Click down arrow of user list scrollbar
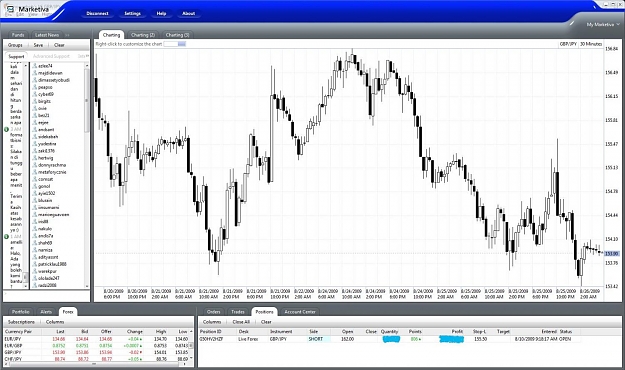The width and height of the screenshot is (625, 370). [x=87, y=286]
